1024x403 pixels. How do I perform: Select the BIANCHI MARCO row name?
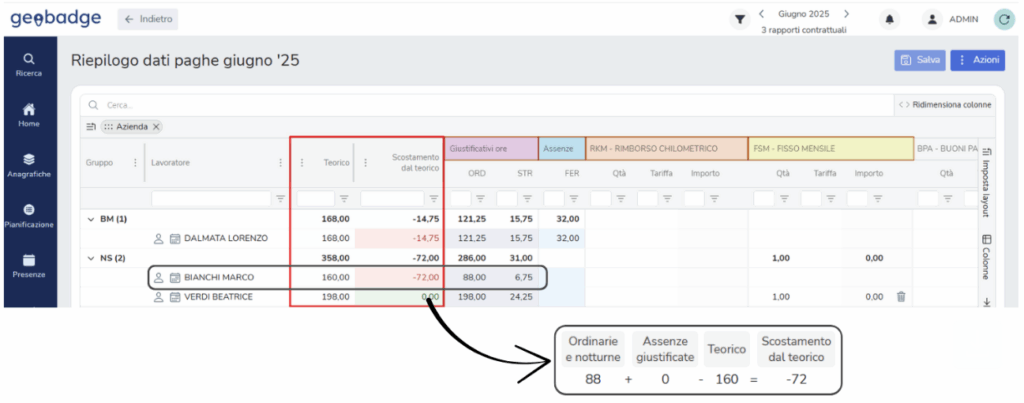click(219, 278)
